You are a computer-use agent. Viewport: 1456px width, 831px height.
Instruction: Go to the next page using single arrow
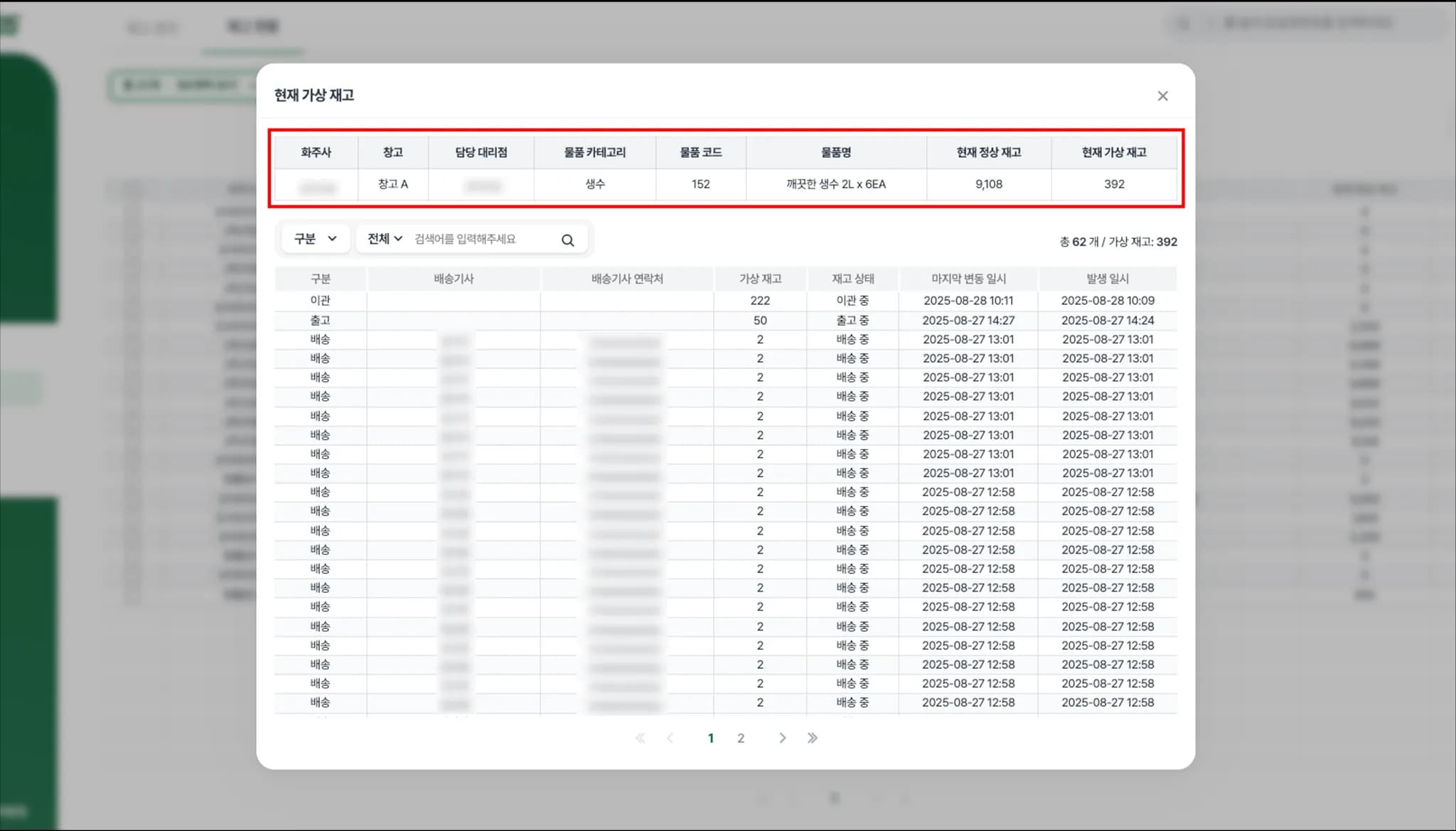pyautogui.click(x=782, y=738)
